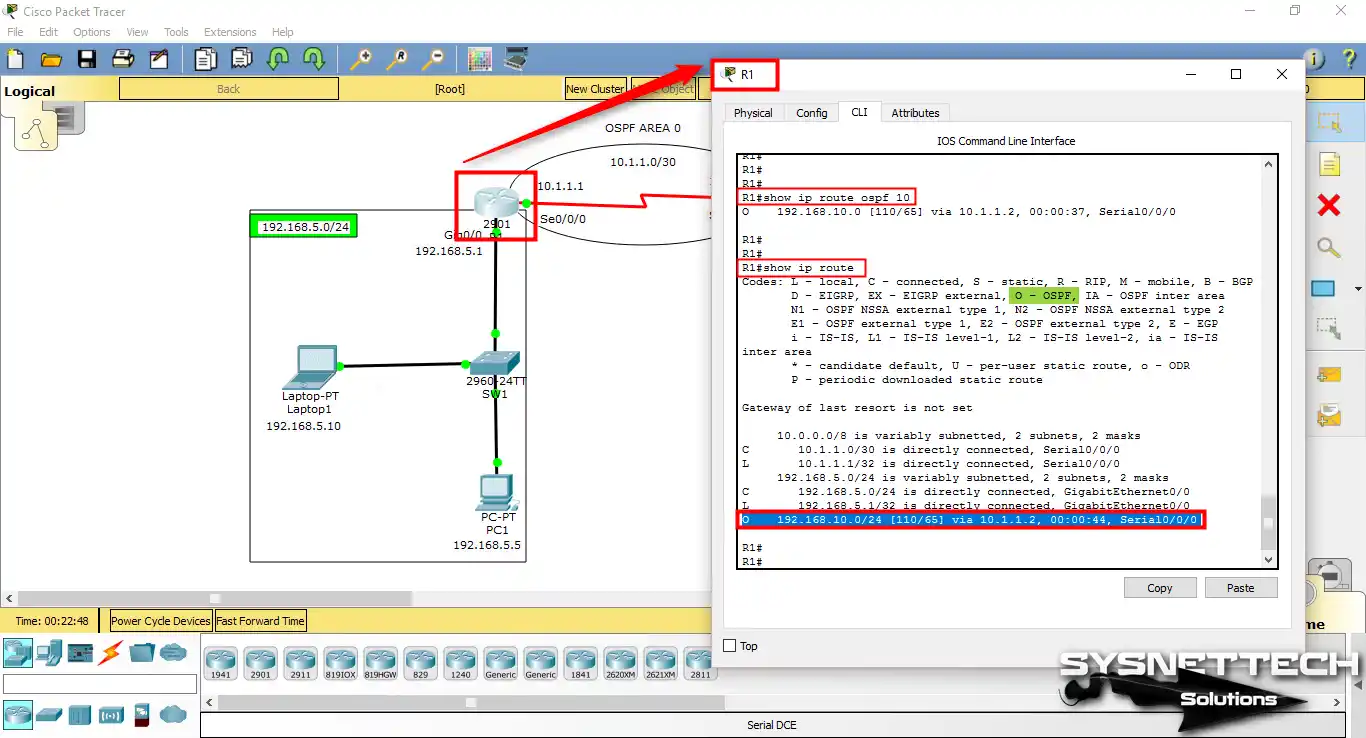Undo the last action with the green arrow

point(277,59)
